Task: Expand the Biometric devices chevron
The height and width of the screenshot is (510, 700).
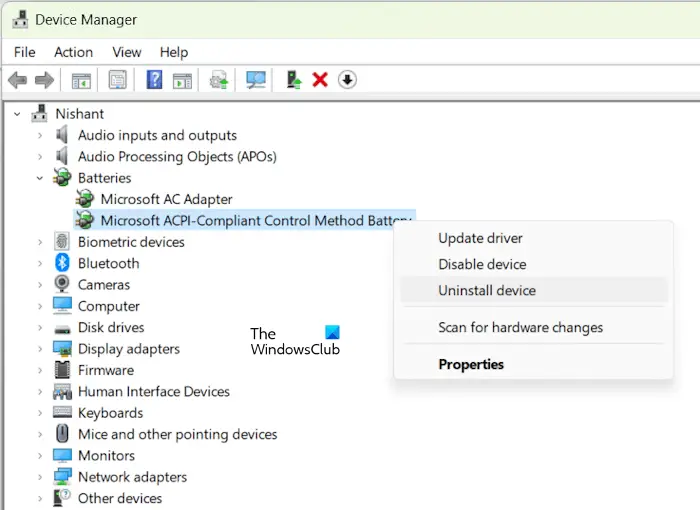Action: (40, 242)
